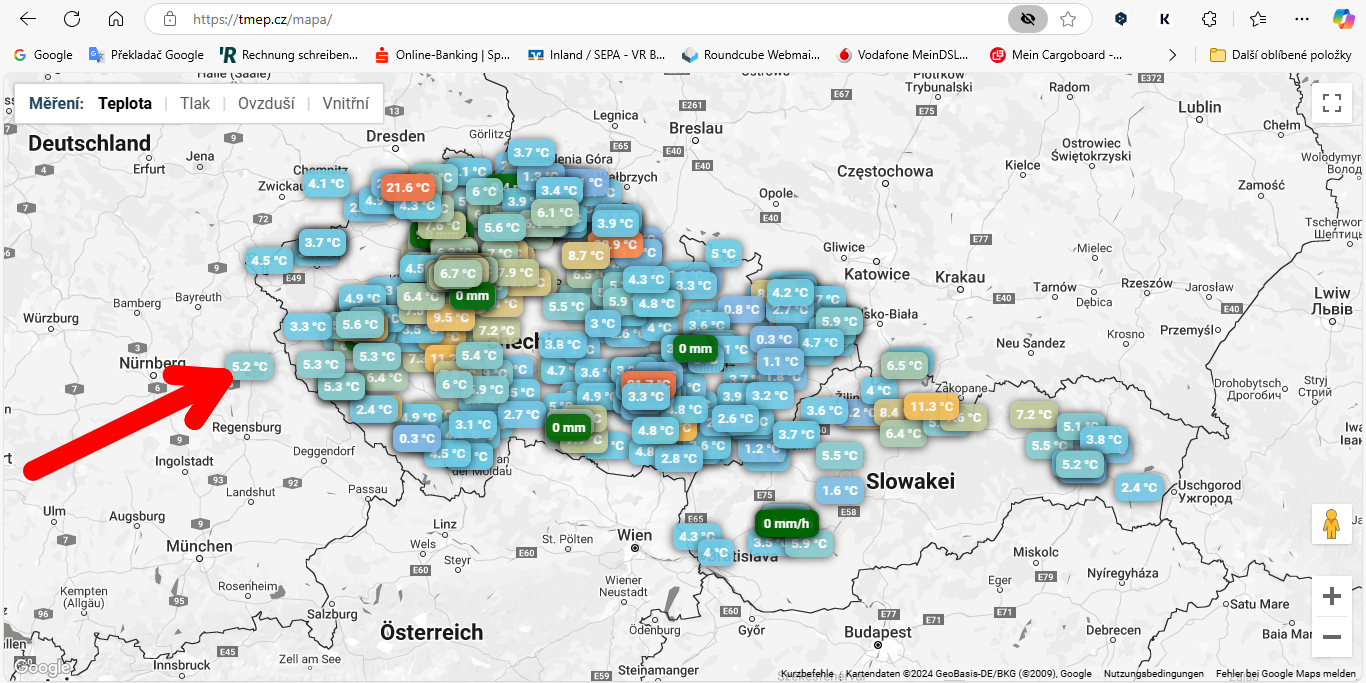Open the Kurzbefehle keyboard shortcuts link
The height and width of the screenshot is (683, 1366).
[x=807, y=674]
